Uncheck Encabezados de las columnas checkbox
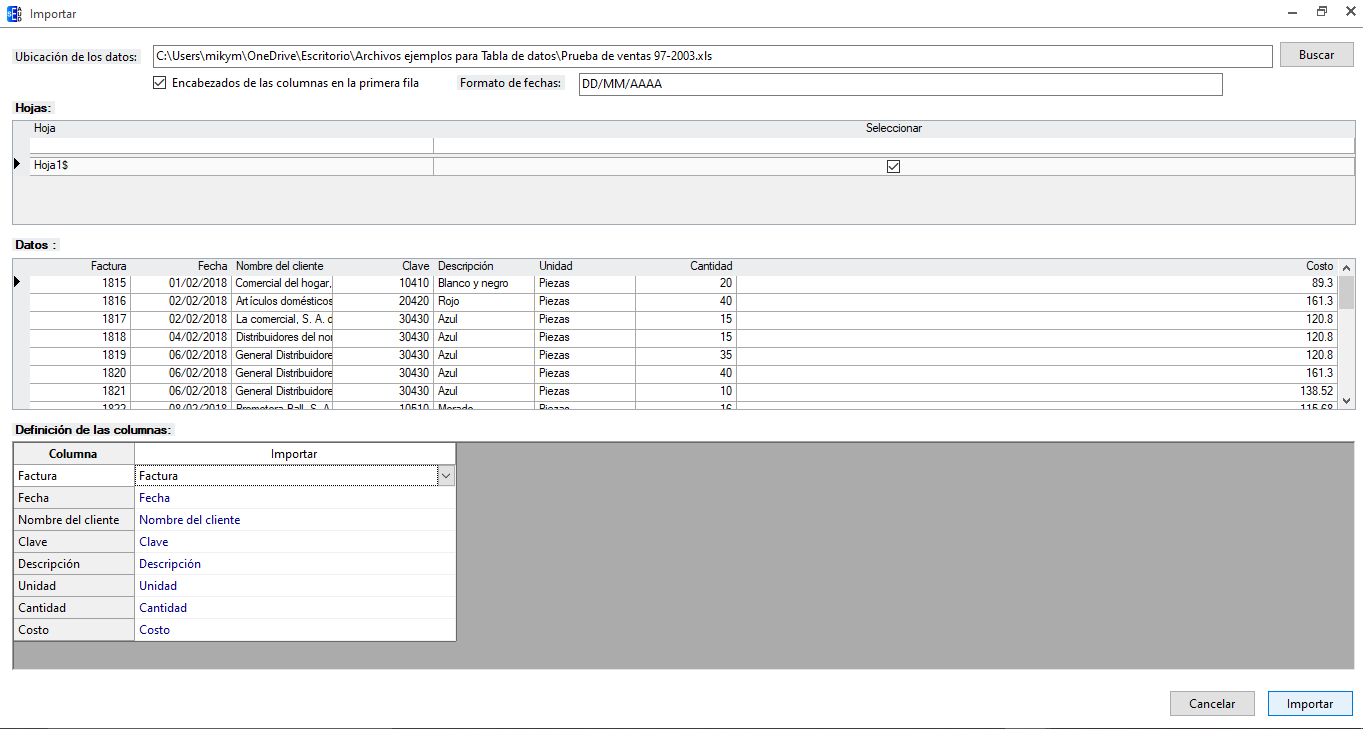 tap(159, 83)
